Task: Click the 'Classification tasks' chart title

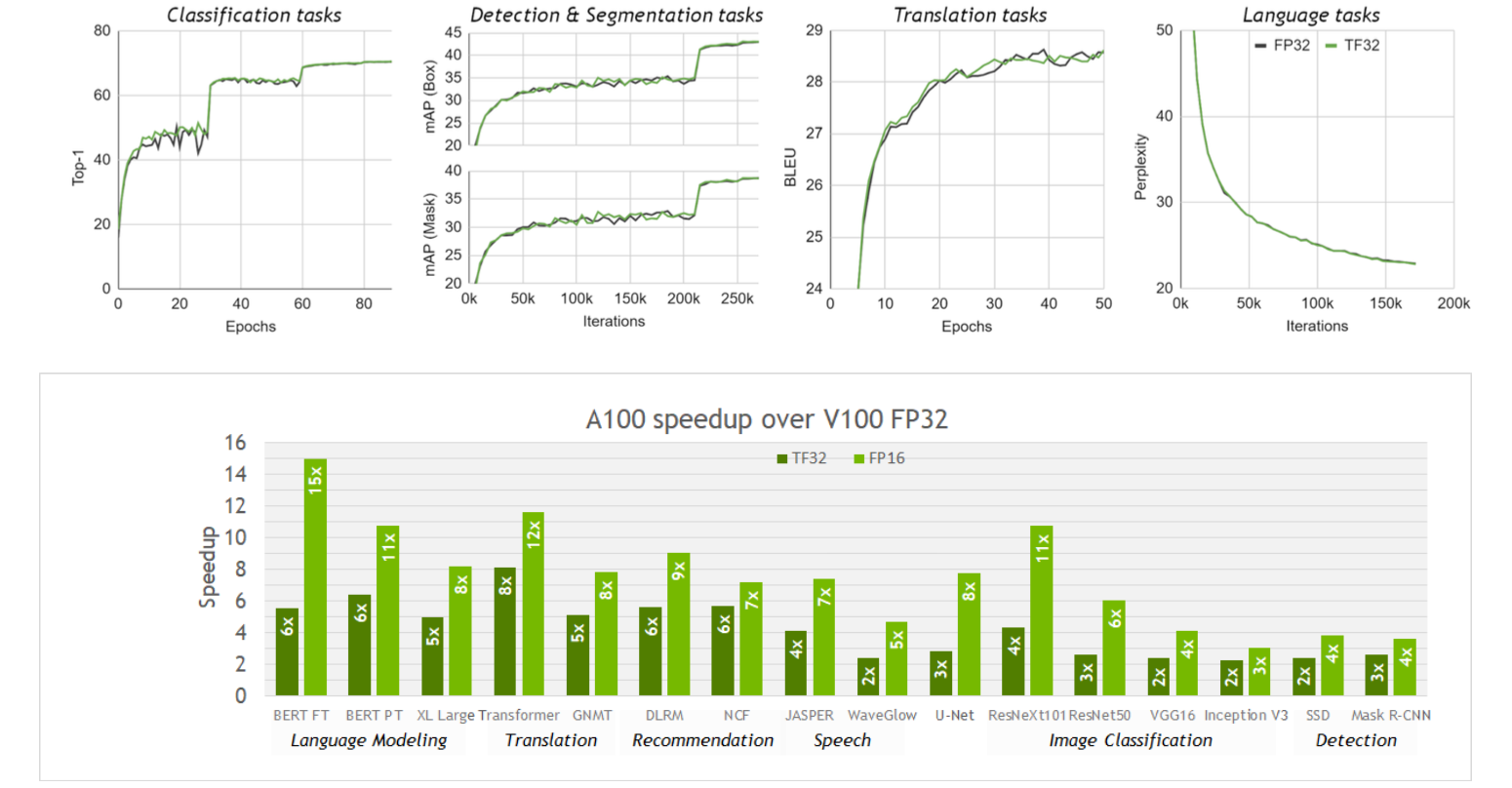Action: (x=254, y=15)
